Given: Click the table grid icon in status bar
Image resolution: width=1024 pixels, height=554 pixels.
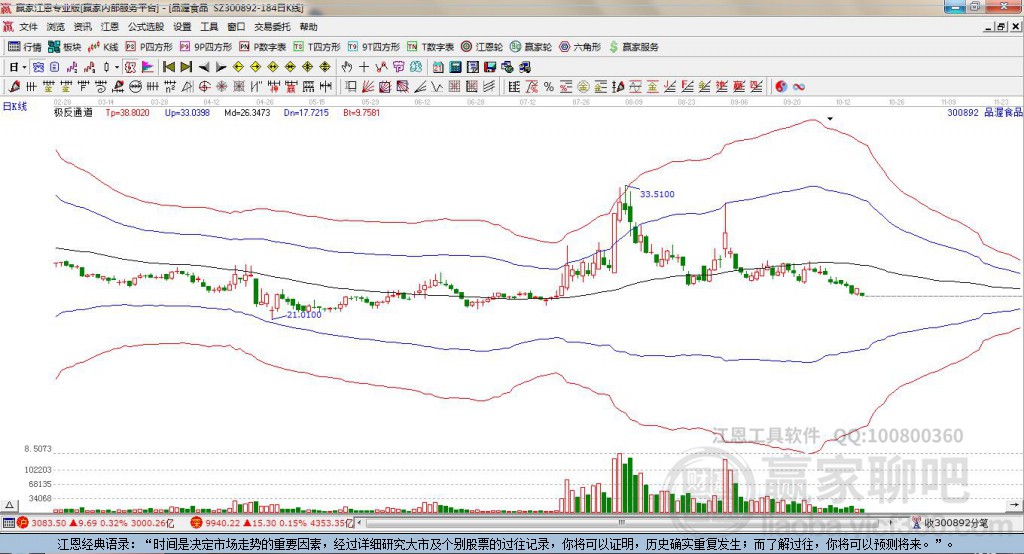Looking at the screenshot, I should tap(8, 523).
